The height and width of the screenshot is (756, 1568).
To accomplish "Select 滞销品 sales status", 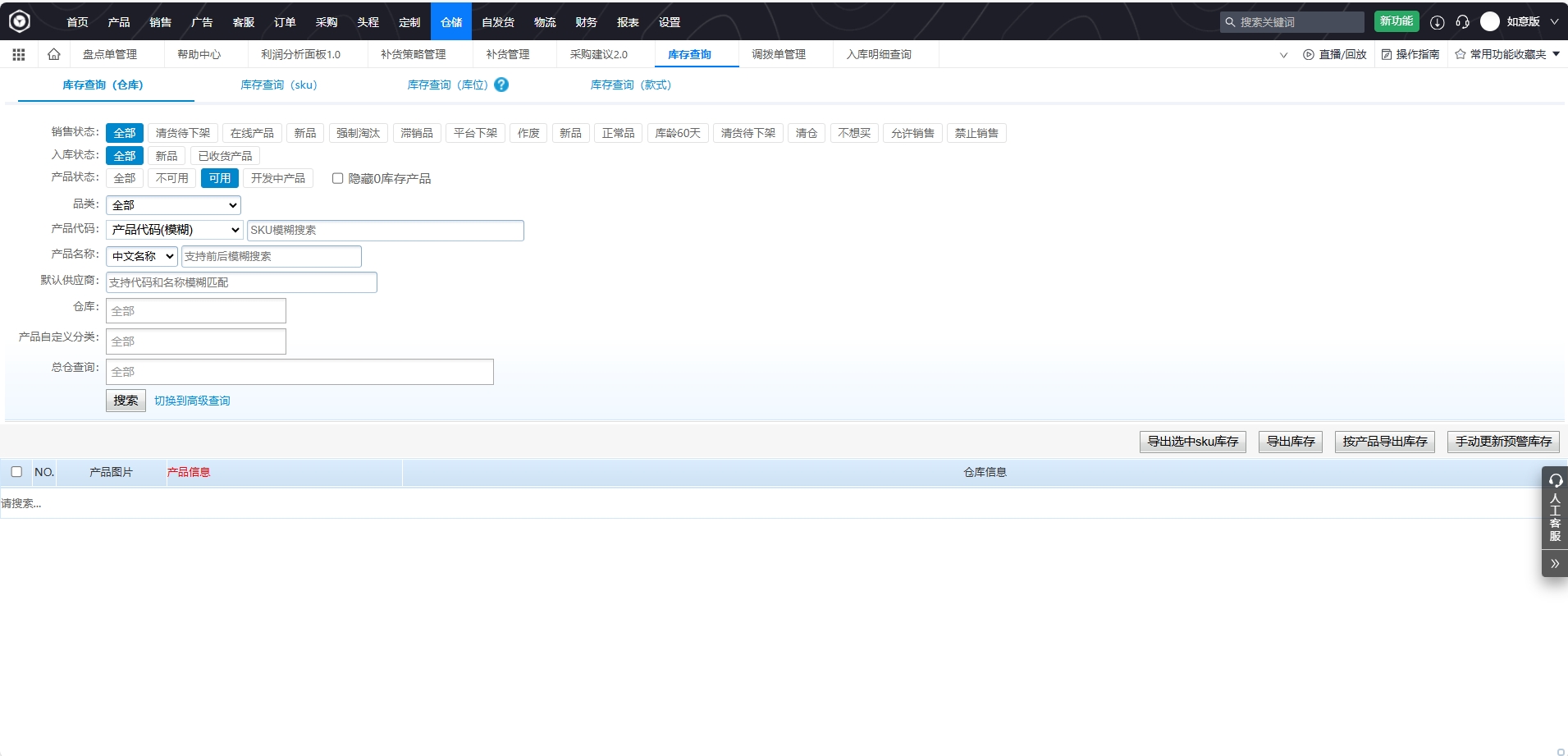I will [417, 133].
